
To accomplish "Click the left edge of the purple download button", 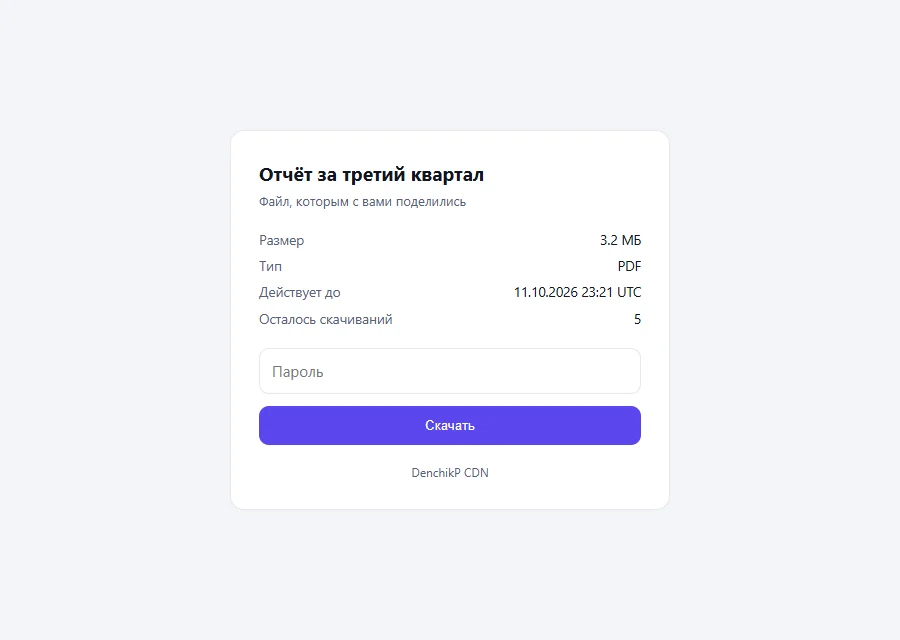I will tap(263, 425).
